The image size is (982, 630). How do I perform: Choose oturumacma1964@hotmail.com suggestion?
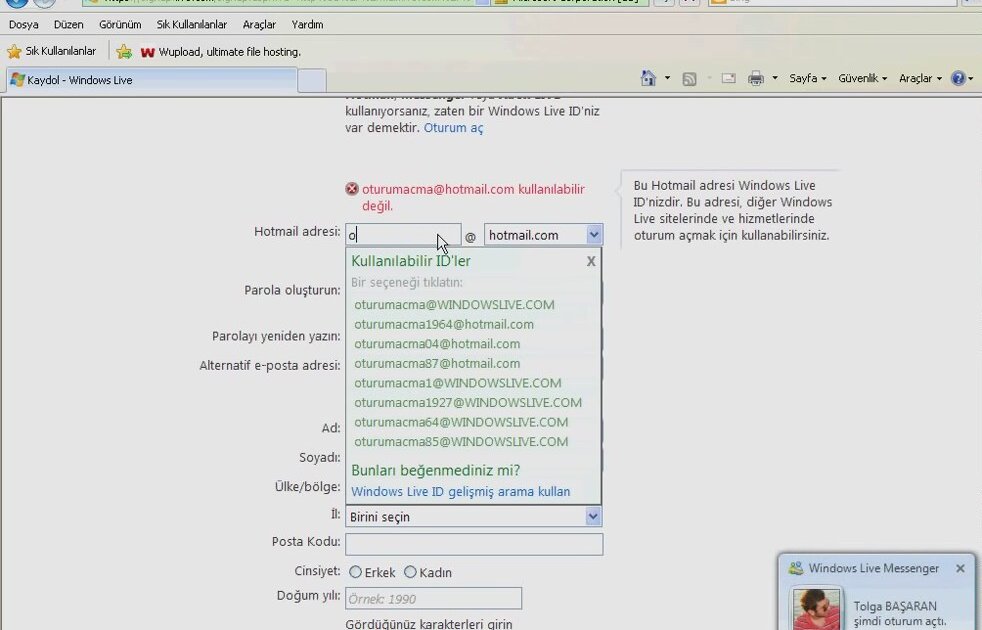(444, 324)
